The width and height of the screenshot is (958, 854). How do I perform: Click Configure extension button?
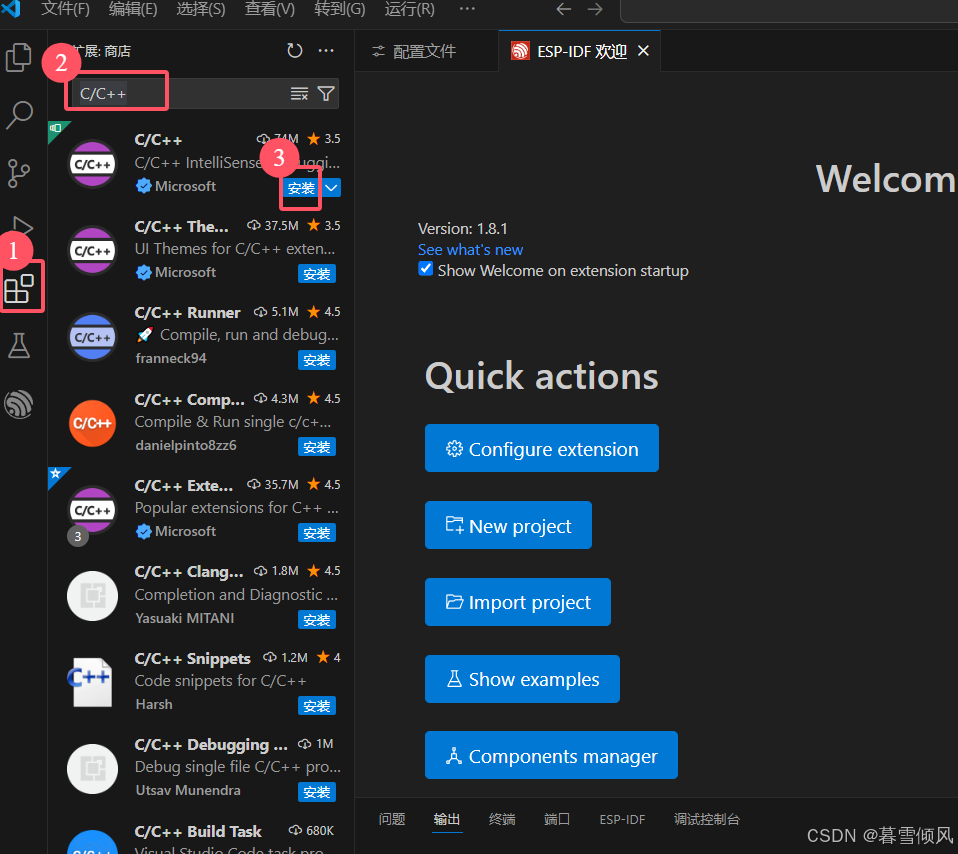[x=541, y=448]
